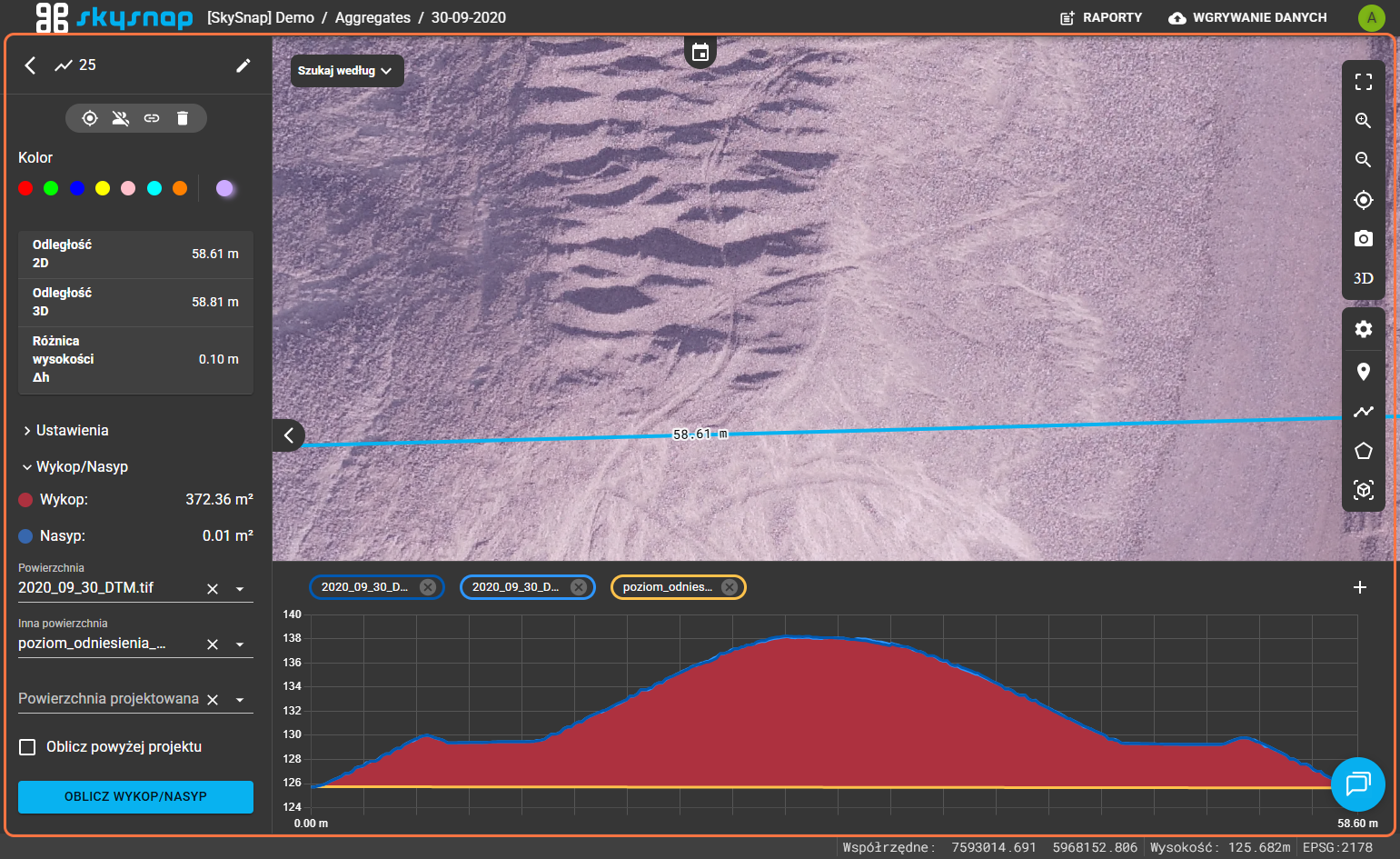Recenter map with locate icon

[x=1363, y=200]
